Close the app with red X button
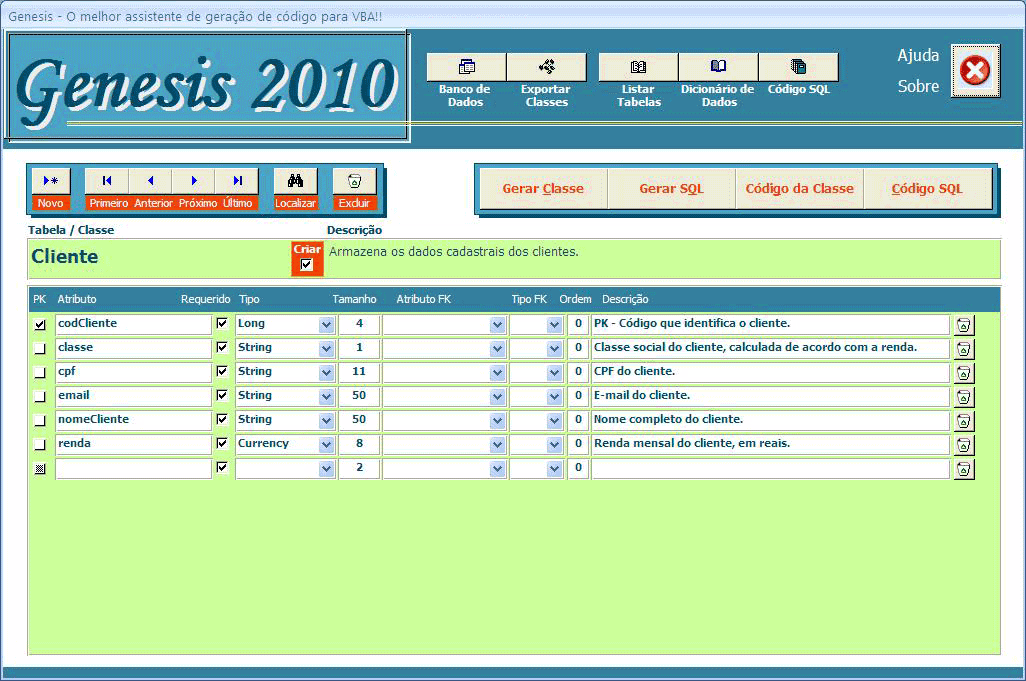The height and width of the screenshot is (681, 1026). coord(975,71)
